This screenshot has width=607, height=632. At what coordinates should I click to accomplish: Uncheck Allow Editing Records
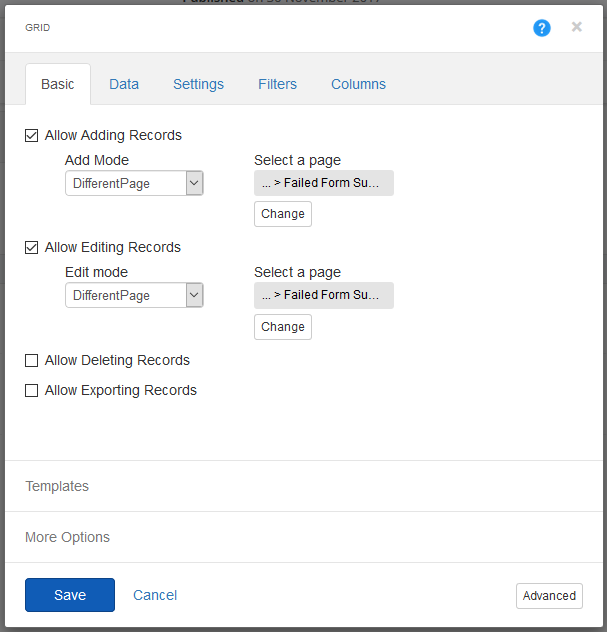tap(31, 247)
